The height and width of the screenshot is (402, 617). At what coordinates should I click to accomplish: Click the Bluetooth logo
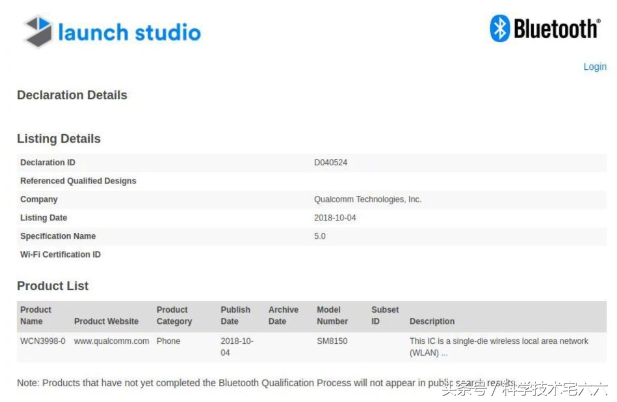pyautogui.click(x=545, y=28)
